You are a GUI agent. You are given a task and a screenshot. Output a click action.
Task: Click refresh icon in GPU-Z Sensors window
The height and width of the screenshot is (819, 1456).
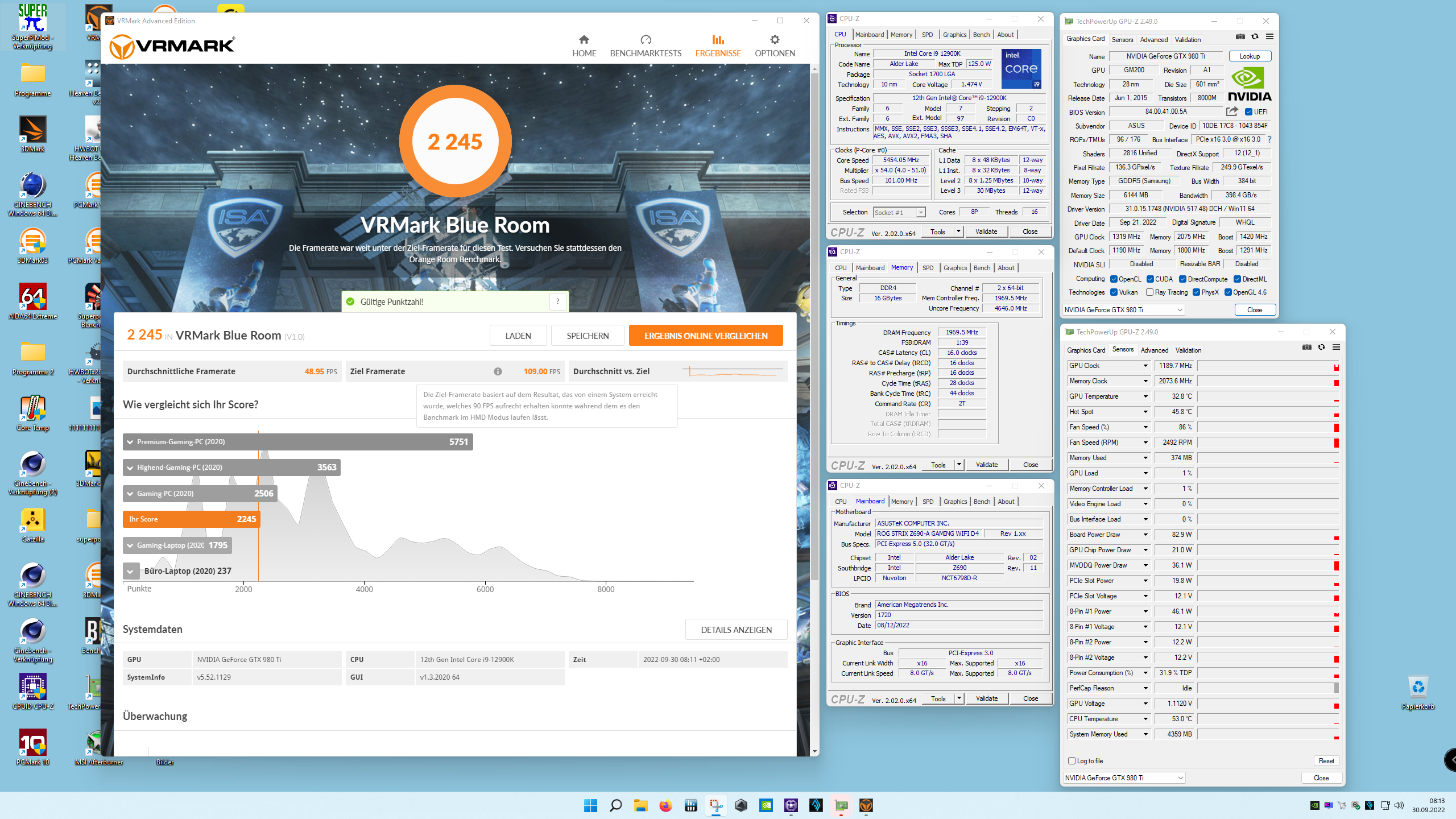coord(1321,348)
